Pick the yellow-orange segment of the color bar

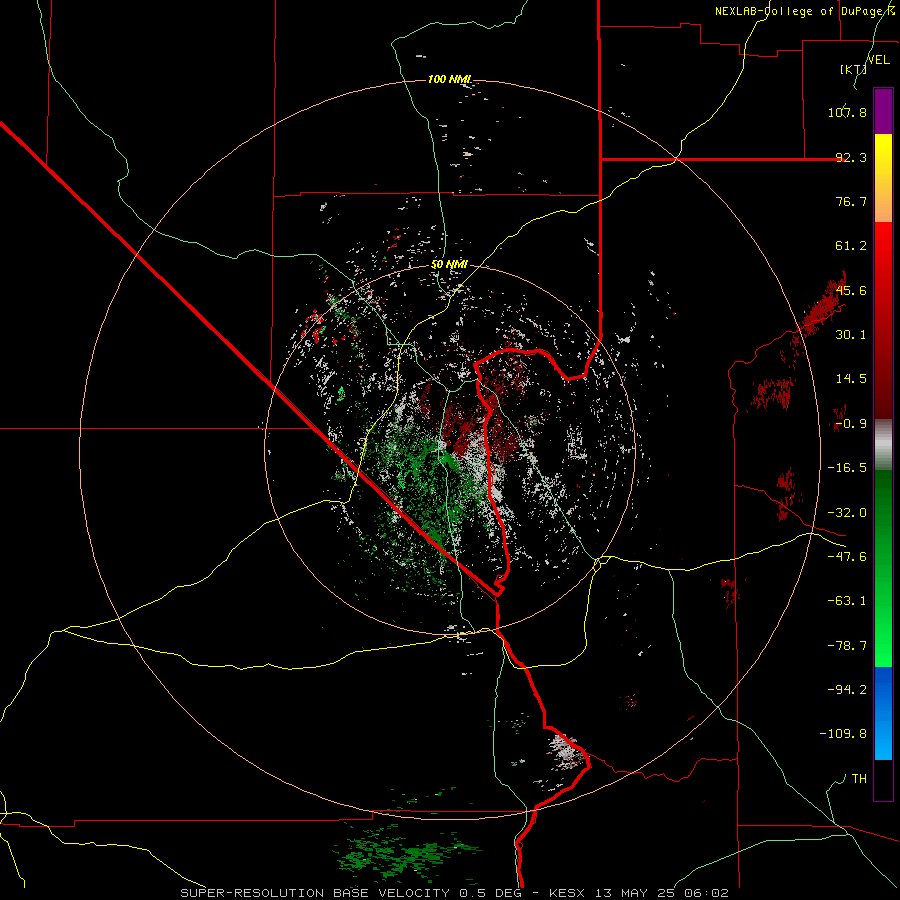(883, 178)
